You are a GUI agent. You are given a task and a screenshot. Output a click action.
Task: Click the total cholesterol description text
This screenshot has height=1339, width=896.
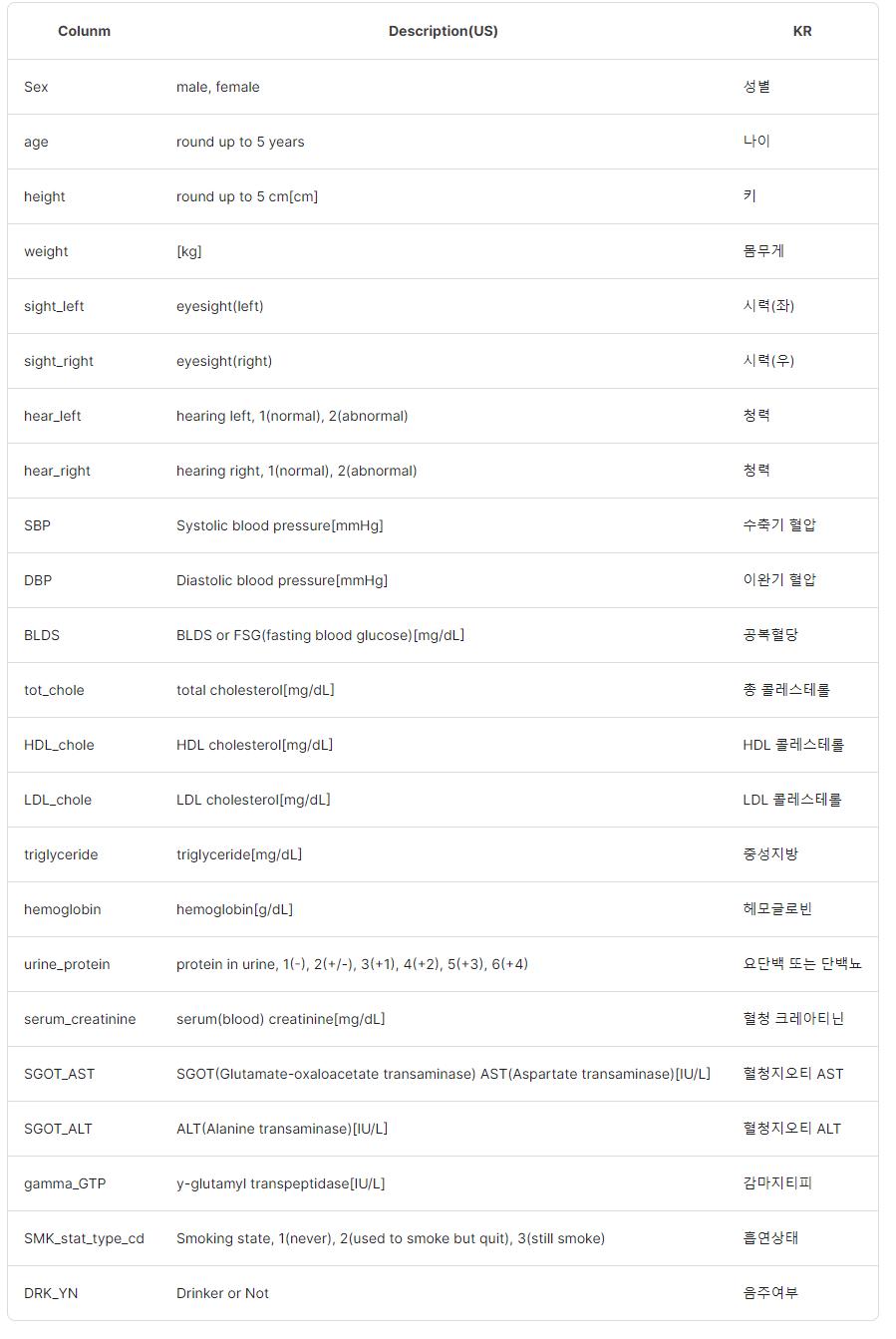pyautogui.click(x=255, y=690)
